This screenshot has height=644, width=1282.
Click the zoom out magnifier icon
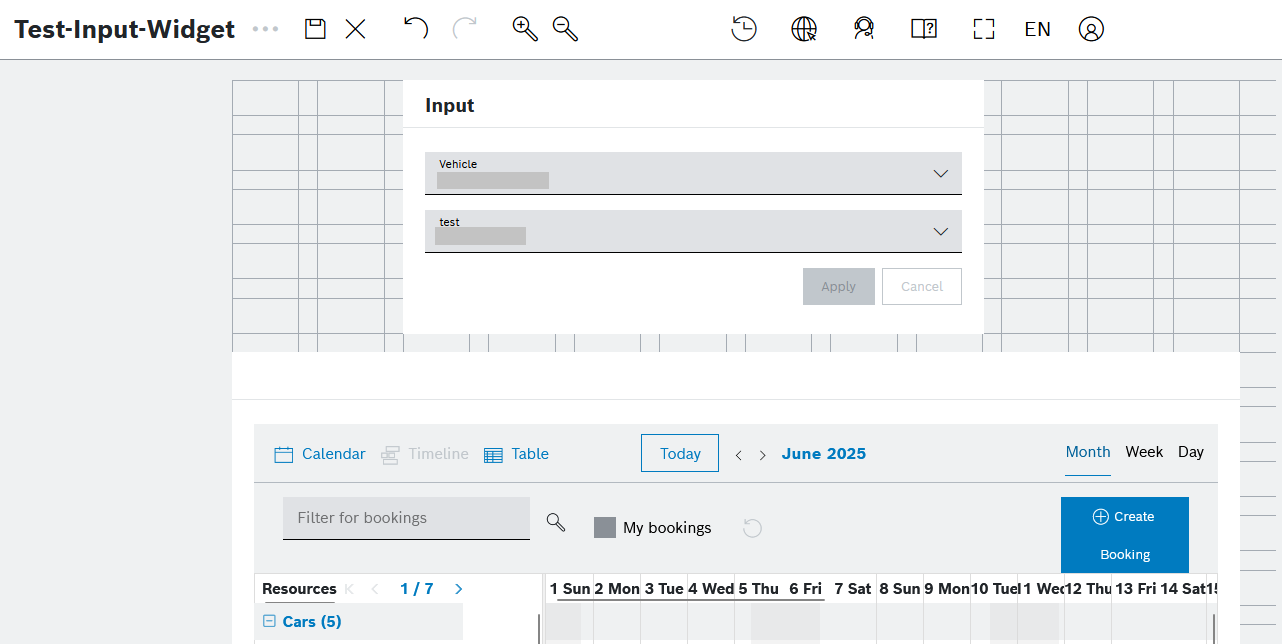click(x=566, y=29)
